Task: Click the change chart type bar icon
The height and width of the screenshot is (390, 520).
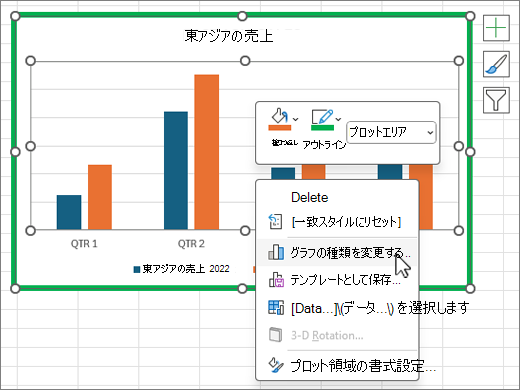Action: click(276, 252)
